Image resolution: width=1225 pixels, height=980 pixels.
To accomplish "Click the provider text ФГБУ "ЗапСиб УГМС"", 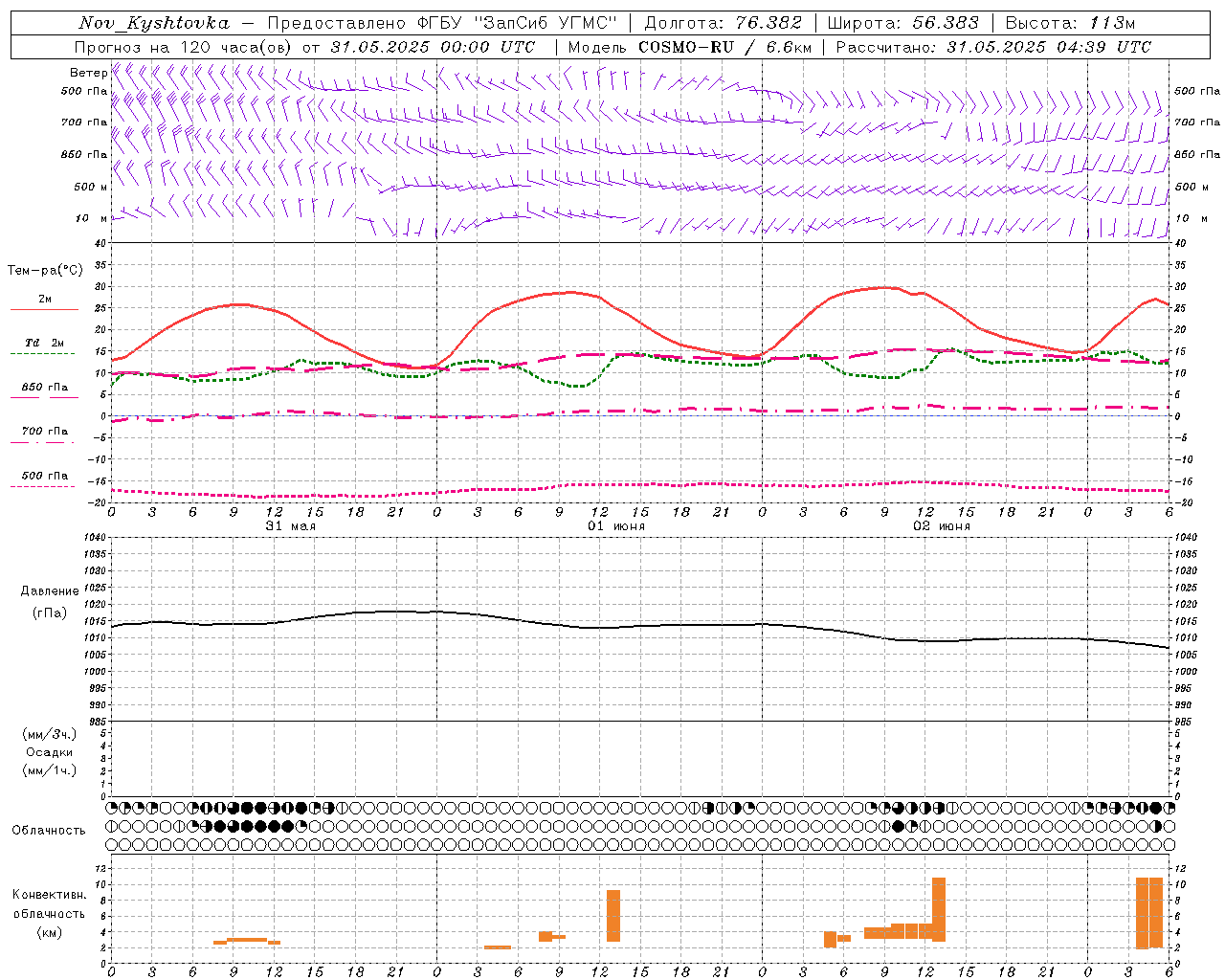I will 519,23.
